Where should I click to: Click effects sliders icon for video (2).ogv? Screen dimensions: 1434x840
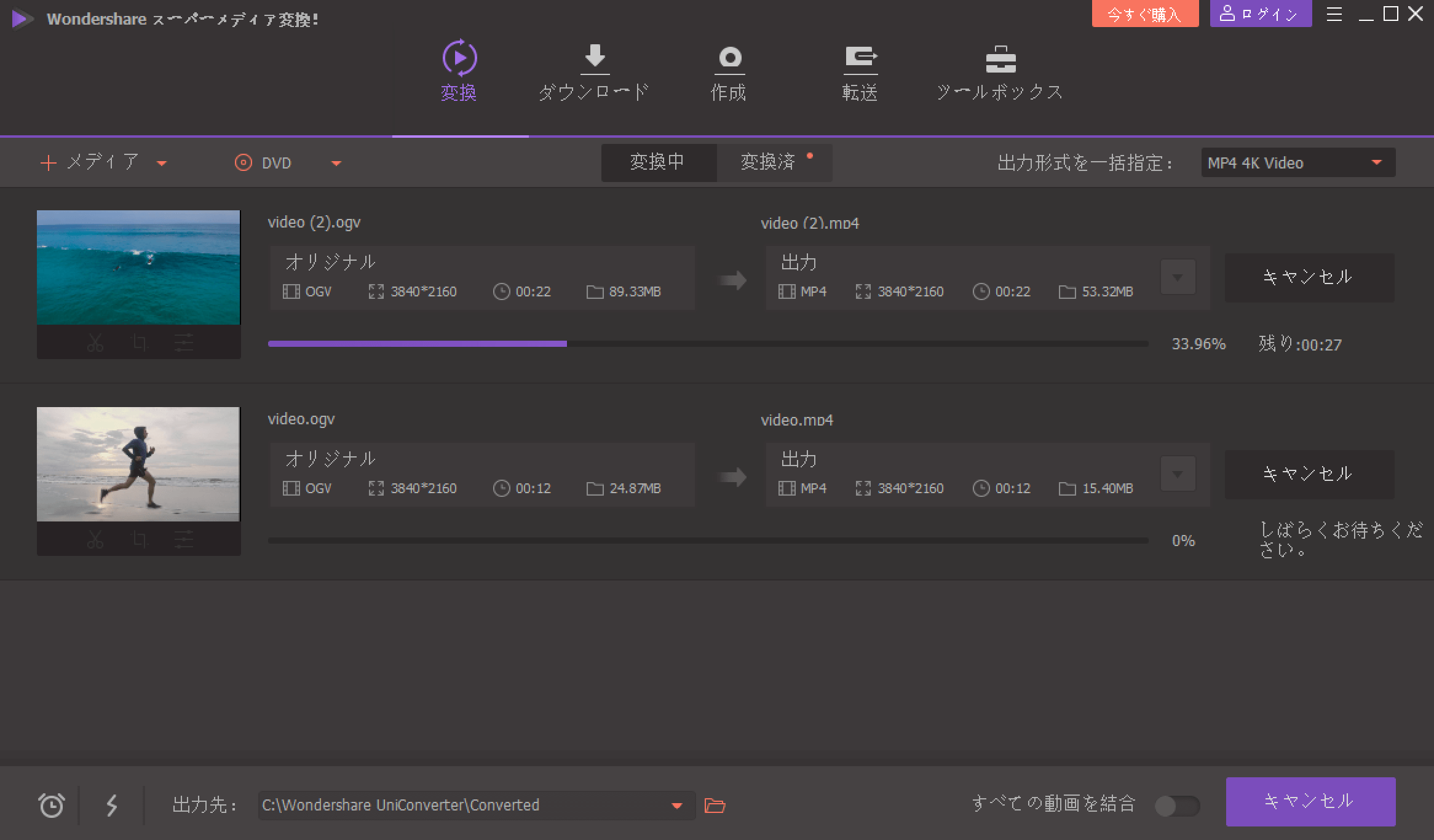click(x=184, y=343)
